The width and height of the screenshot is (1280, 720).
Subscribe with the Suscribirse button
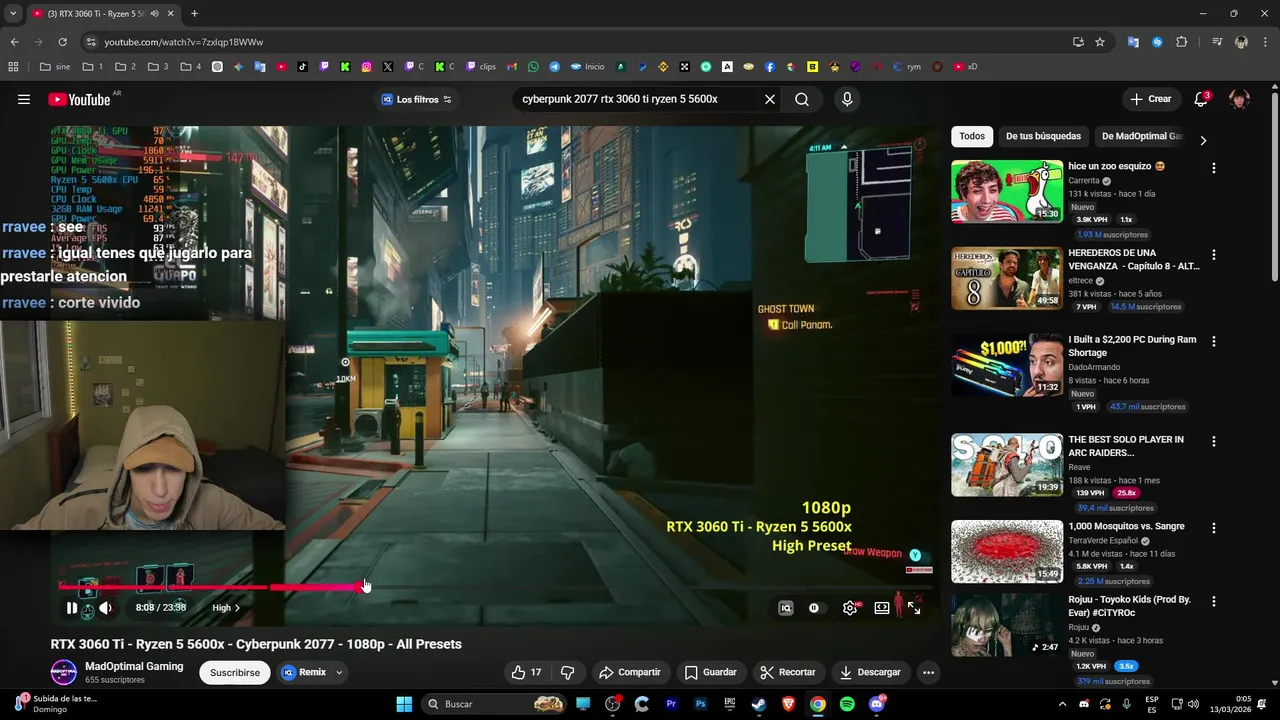(235, 673)
